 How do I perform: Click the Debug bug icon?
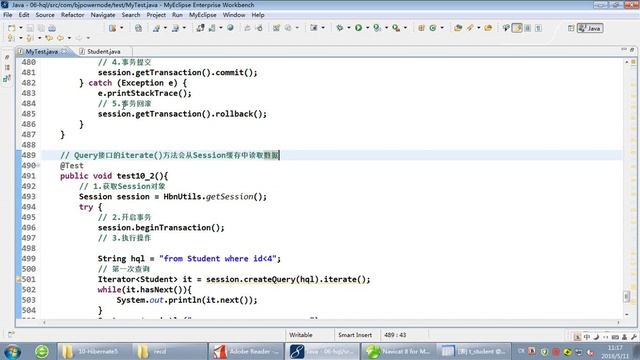[x=340, y=28]
